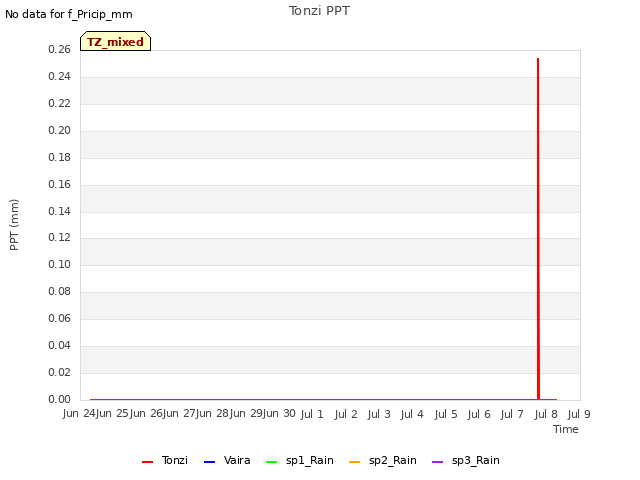Click the green sp1_Rain legend swatch

point(271,462)
